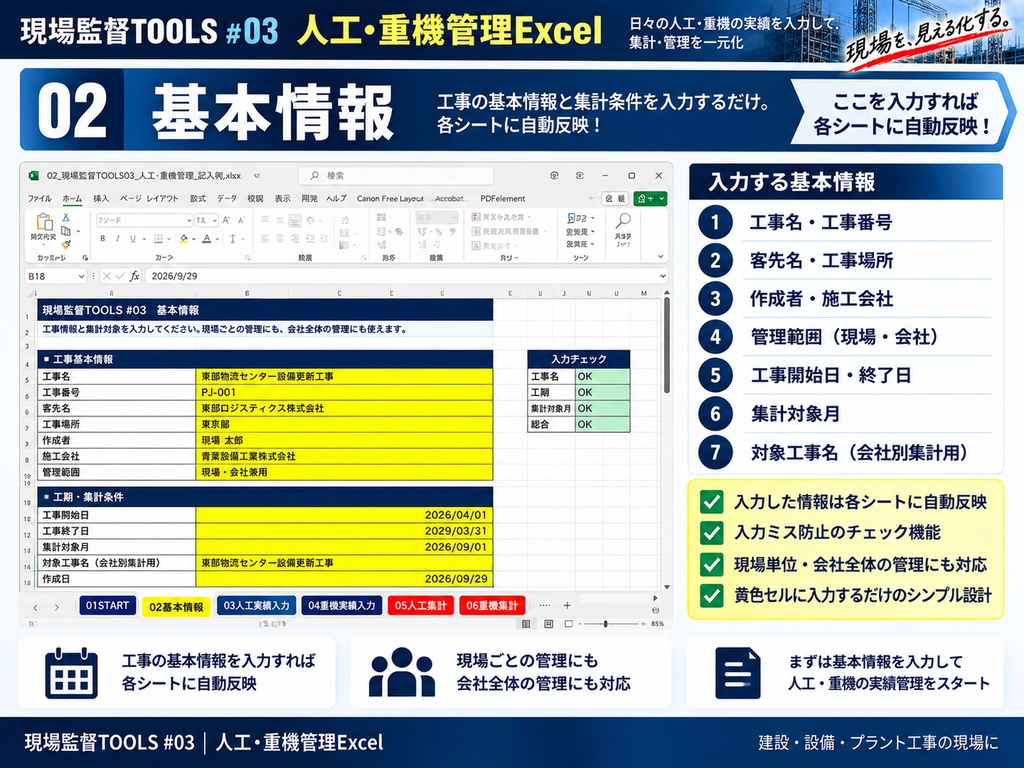Switch to the 05人工集計 sheet tab

pyautogui.click(x=420, y=605)
